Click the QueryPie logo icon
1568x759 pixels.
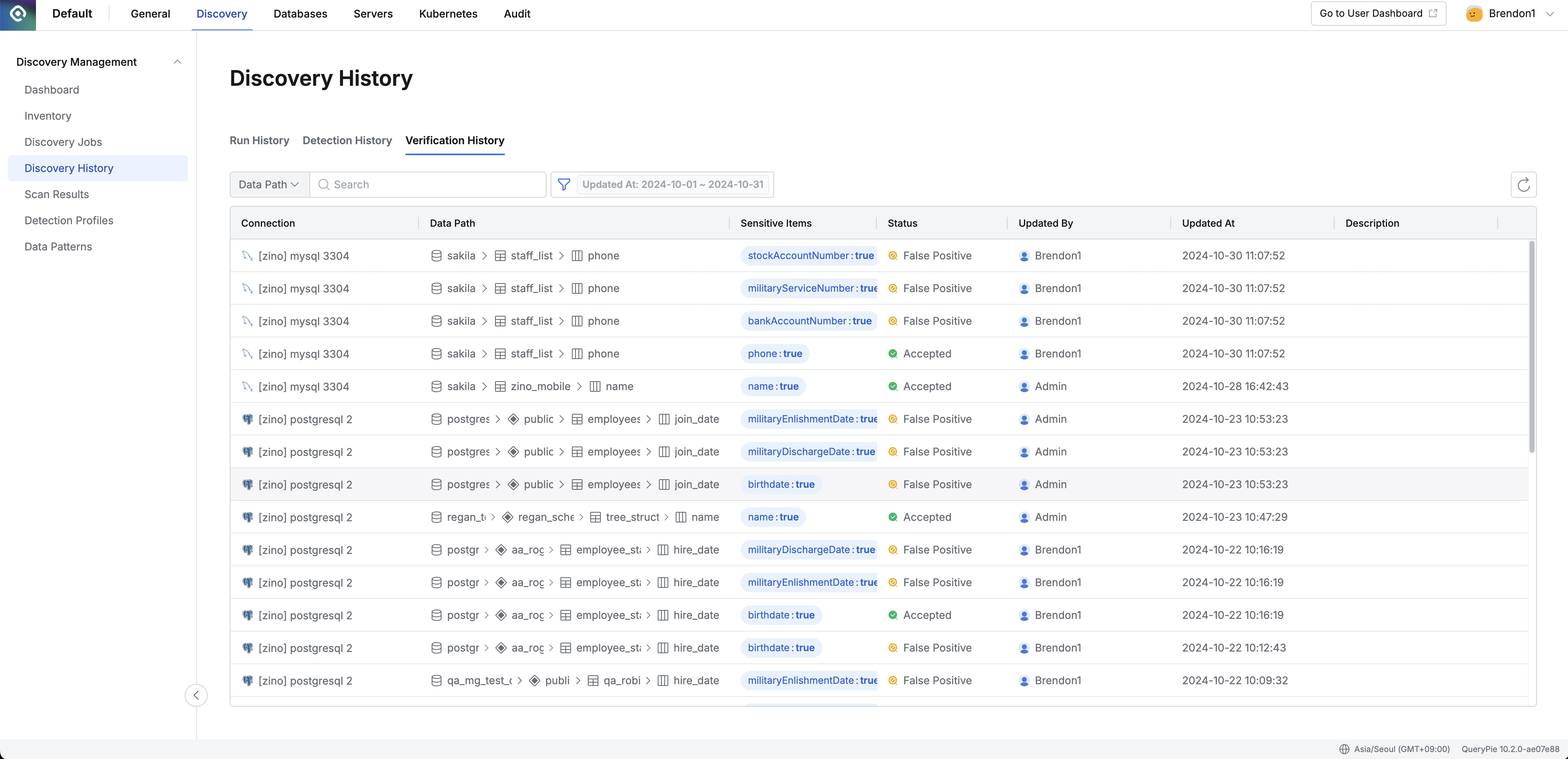click(18, 14)
